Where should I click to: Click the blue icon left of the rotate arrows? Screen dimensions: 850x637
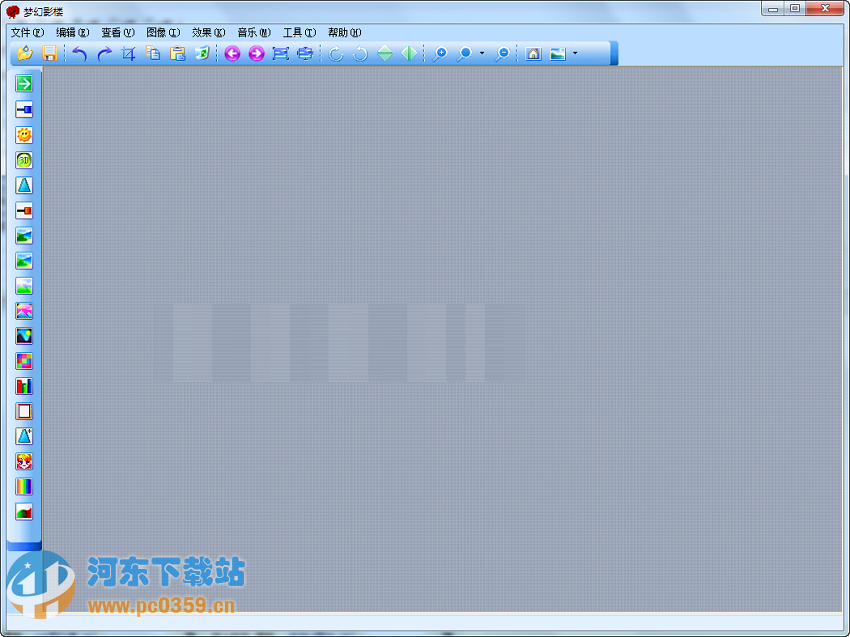click(305, 53)
